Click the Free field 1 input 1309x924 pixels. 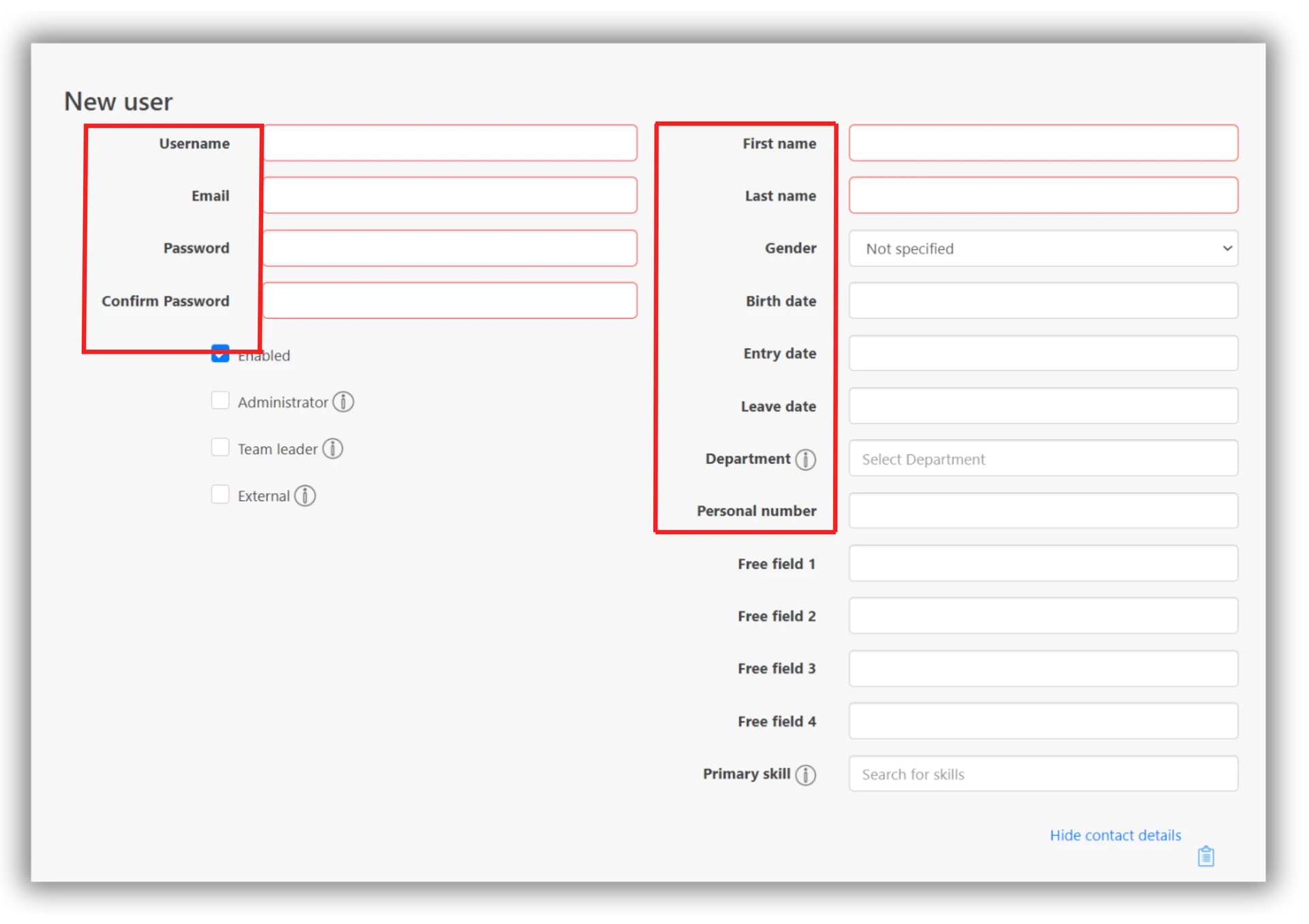click(x=1042, y=564)
